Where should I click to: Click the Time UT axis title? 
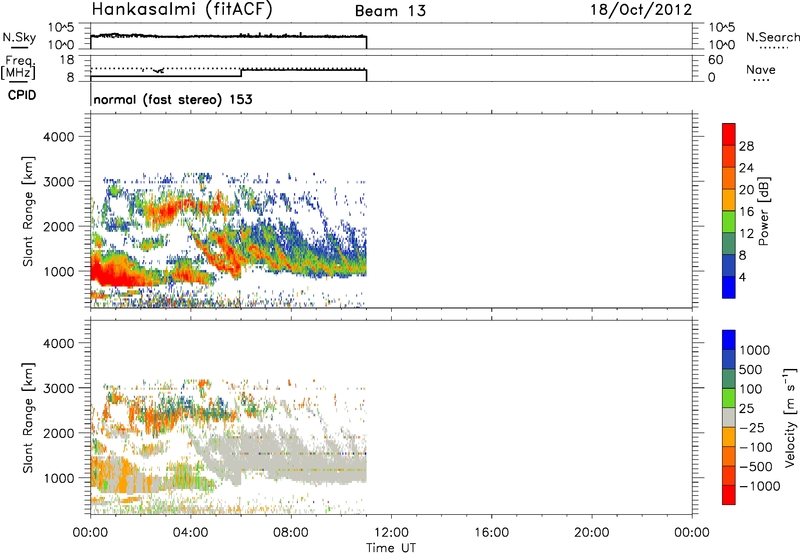pyautogui.click(x=391, y=548)
